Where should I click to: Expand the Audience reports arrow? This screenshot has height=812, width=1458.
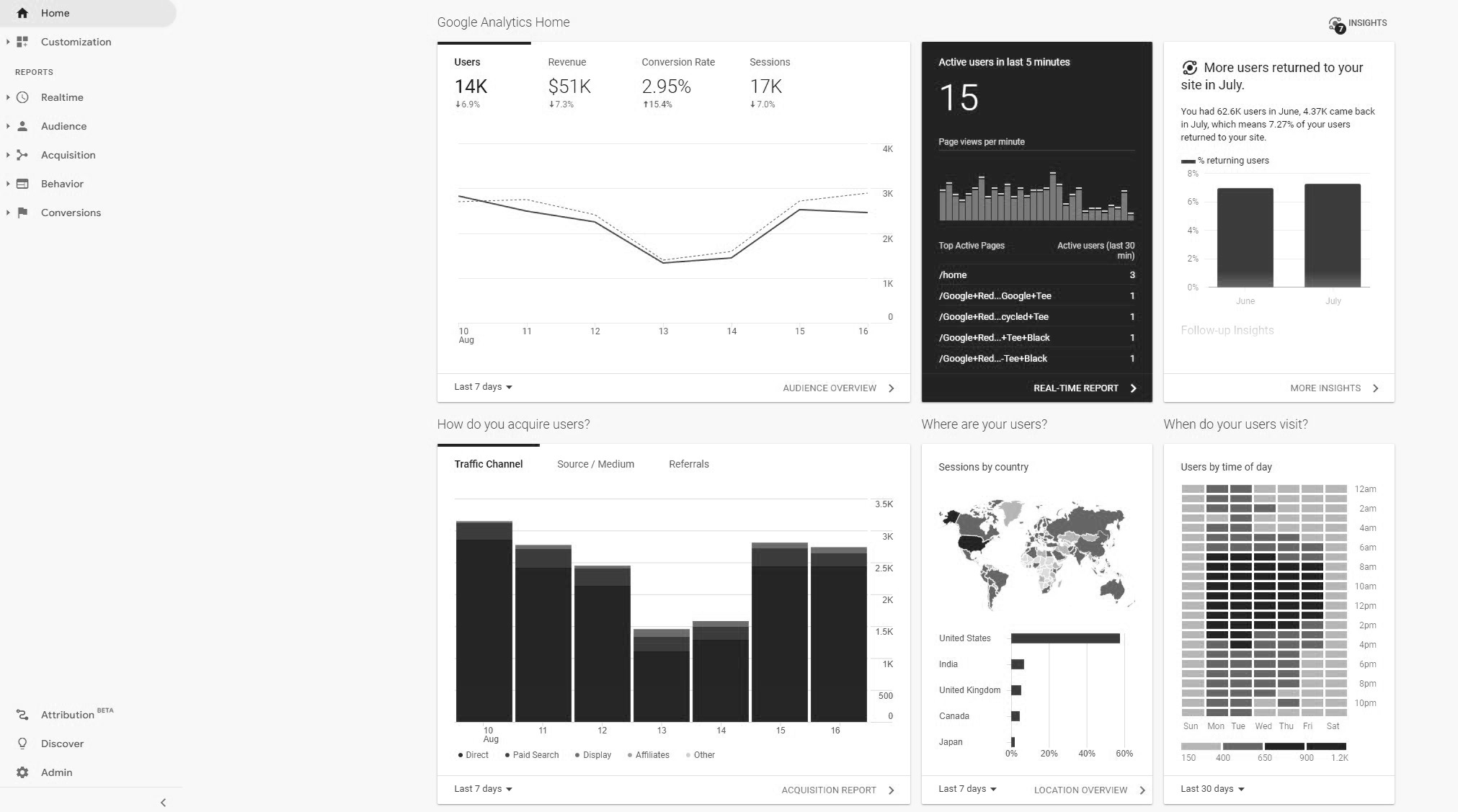(x=8, y=126)
